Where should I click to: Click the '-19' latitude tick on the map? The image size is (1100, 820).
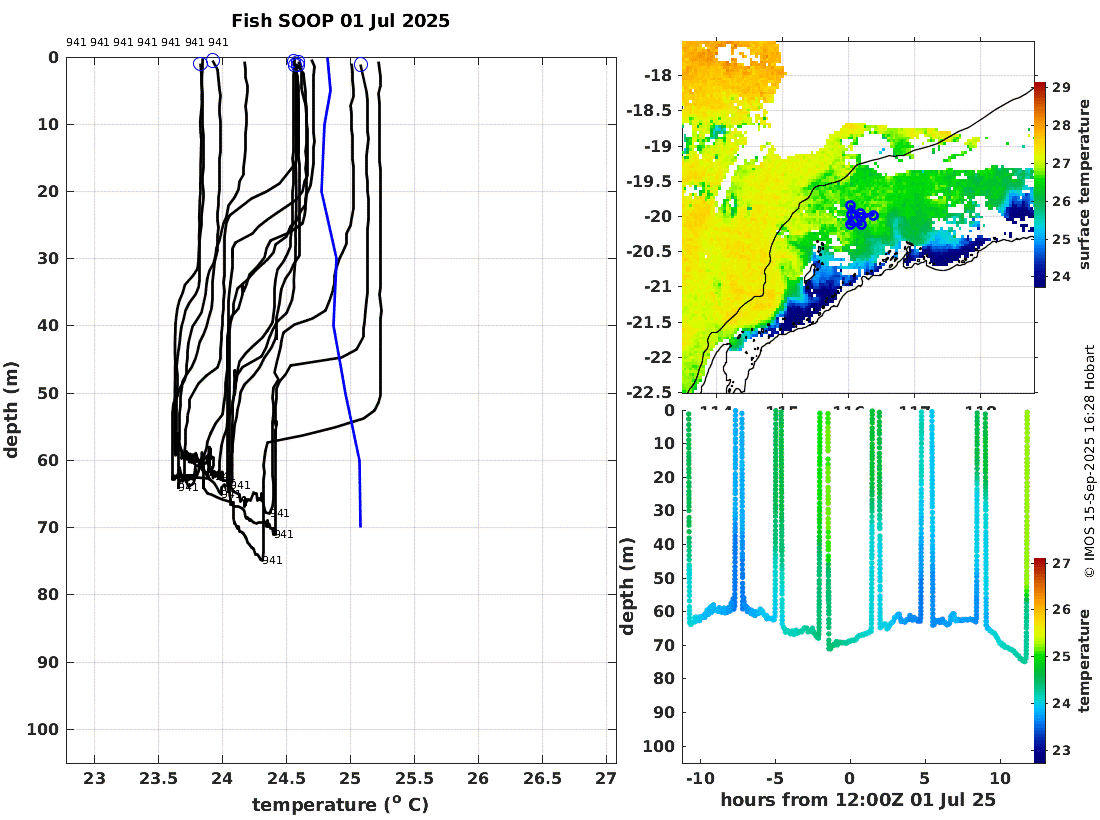pyautogui.click(x=658, y=146)
